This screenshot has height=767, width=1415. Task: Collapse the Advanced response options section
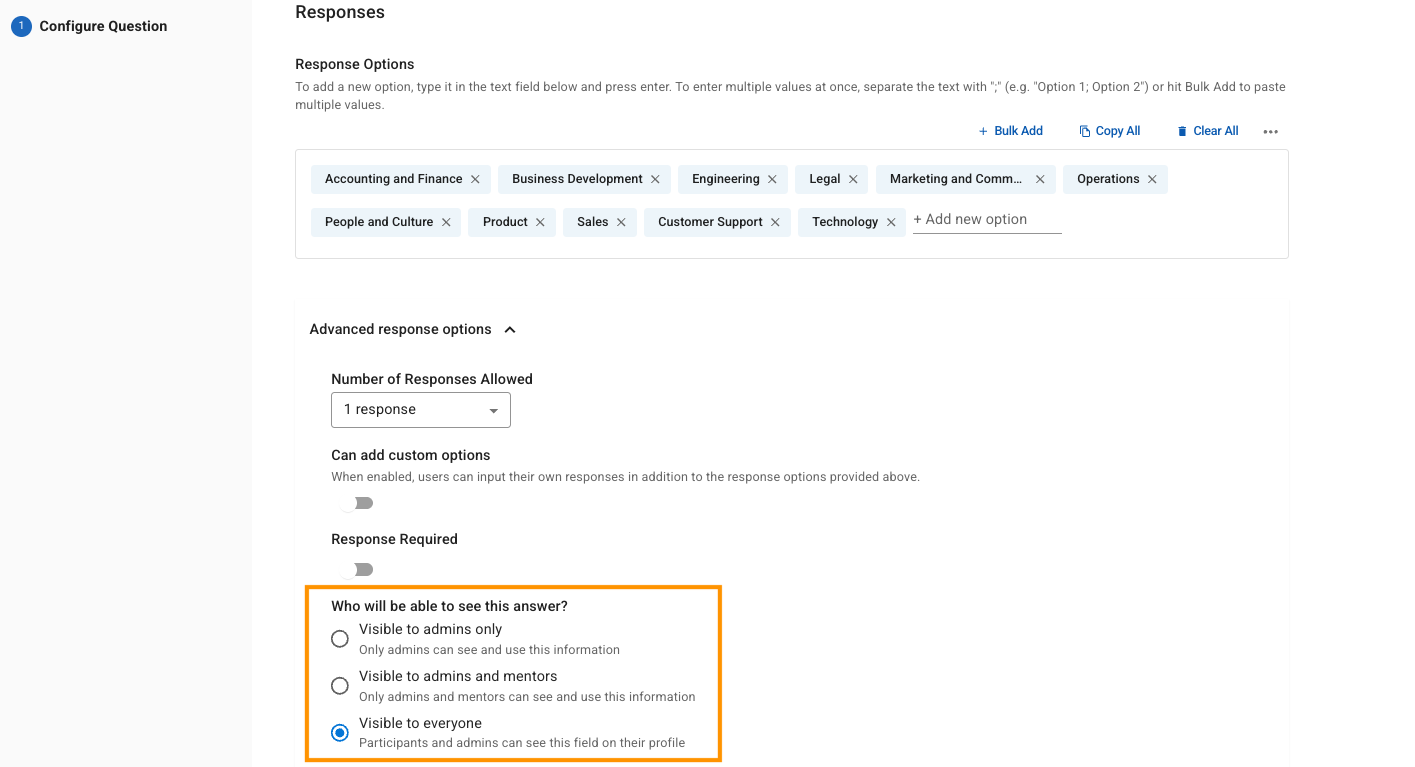pos(510,330)
